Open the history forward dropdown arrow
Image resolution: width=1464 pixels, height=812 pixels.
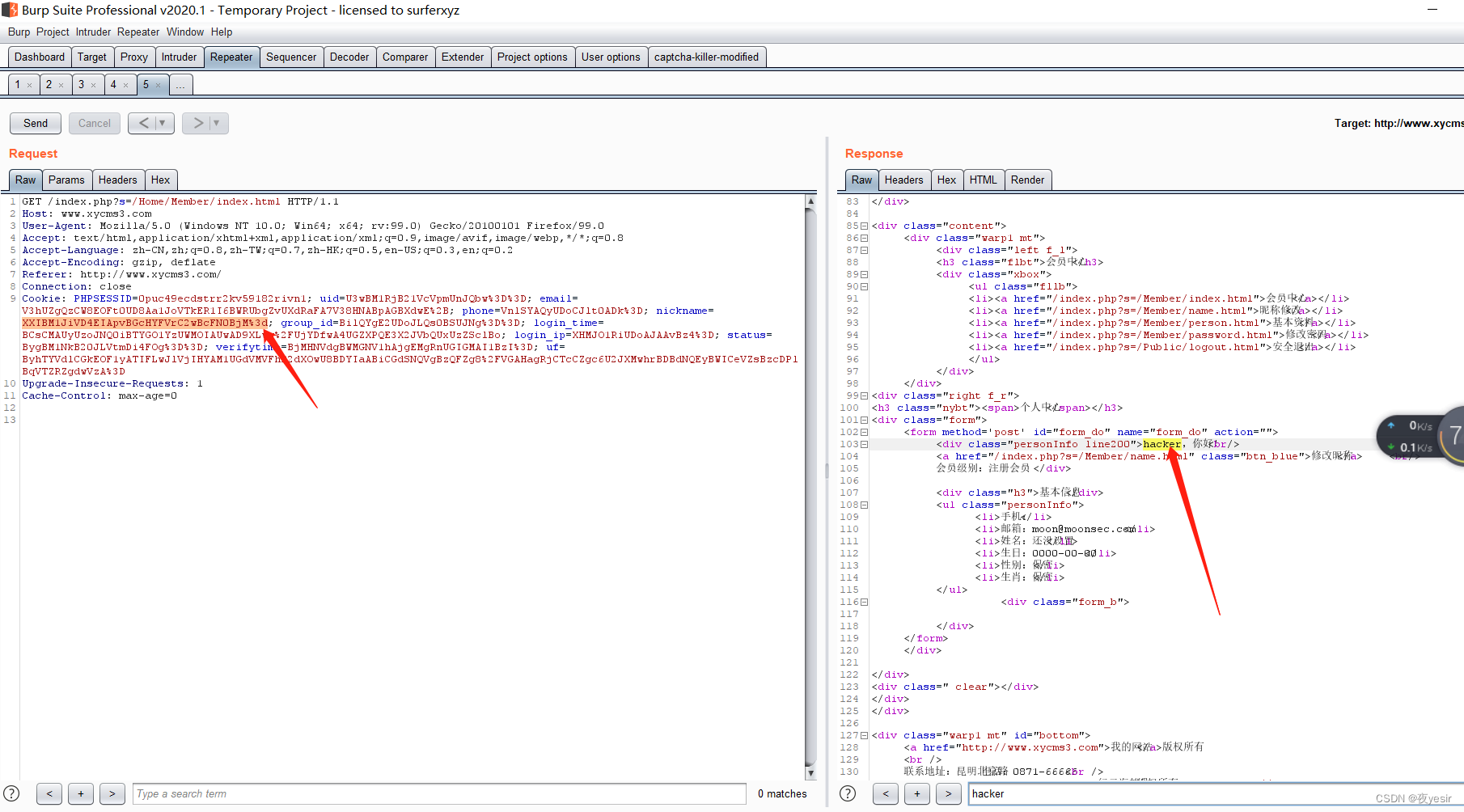click(x=217, y=123)
